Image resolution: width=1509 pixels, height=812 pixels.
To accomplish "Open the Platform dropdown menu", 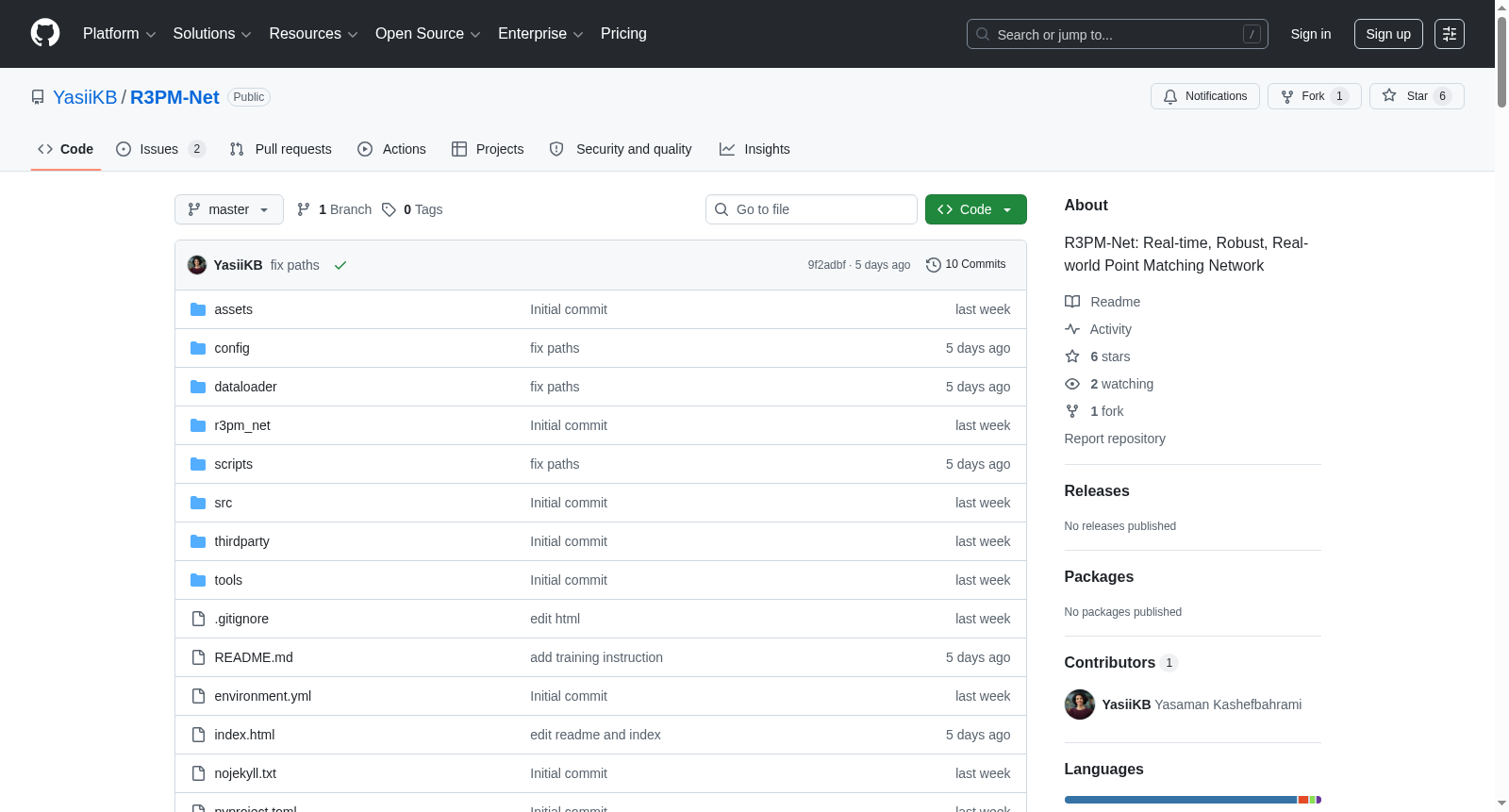I will (119, 34).
